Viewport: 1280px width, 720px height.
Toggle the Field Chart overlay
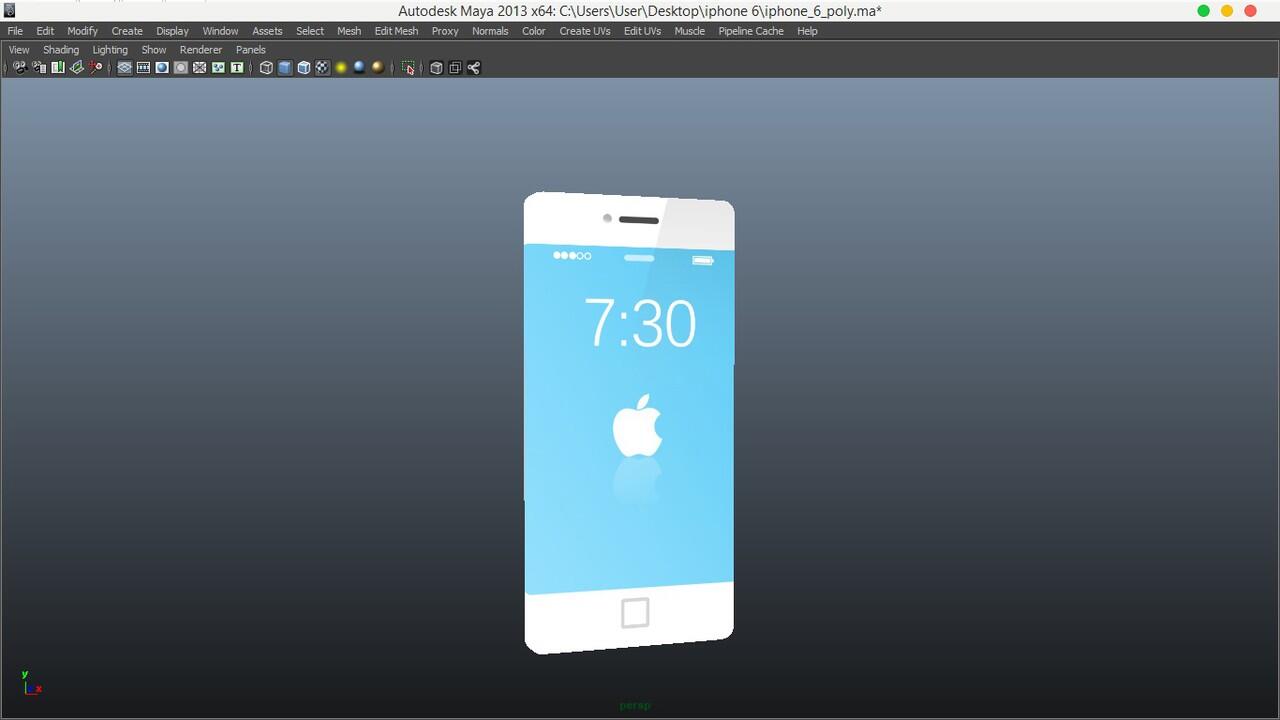pos(199,68)
